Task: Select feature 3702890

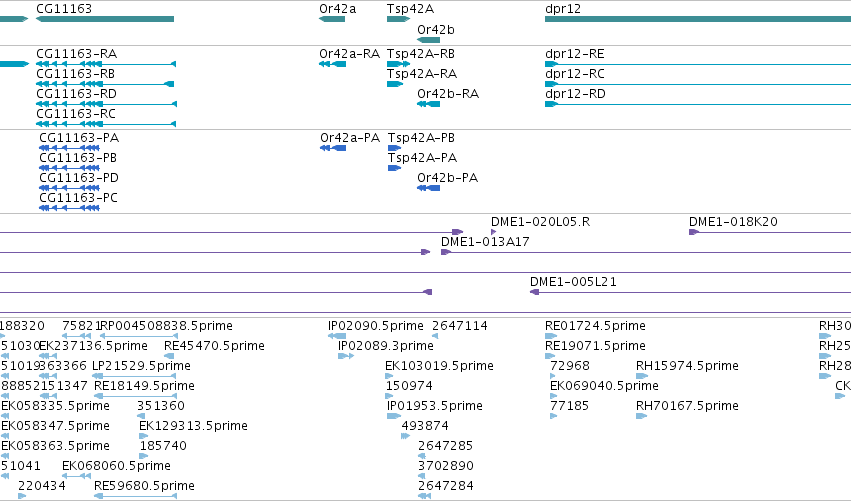Action: click(446, 467)
